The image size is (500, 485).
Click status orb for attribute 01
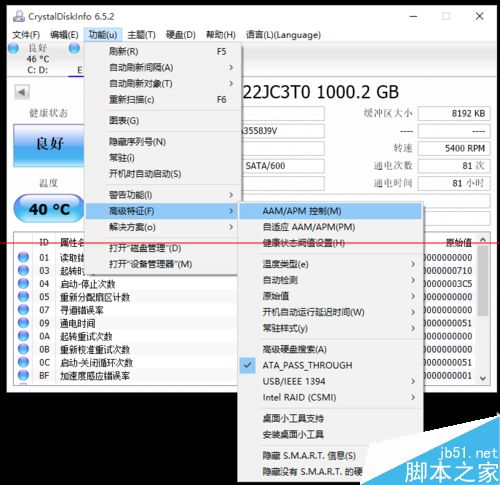tap(23, 257)
